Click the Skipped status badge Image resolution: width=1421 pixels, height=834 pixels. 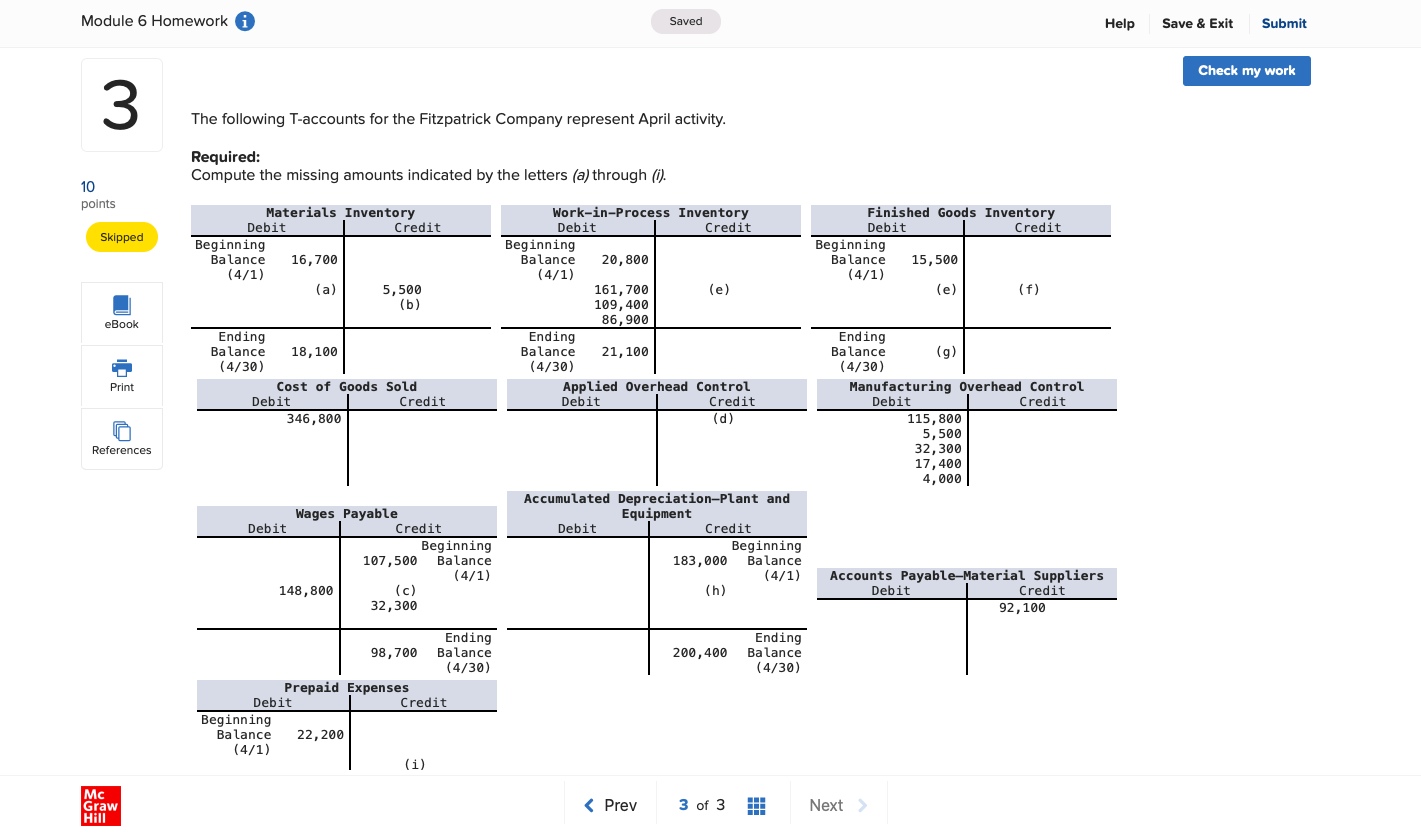[x=121, y=237]
